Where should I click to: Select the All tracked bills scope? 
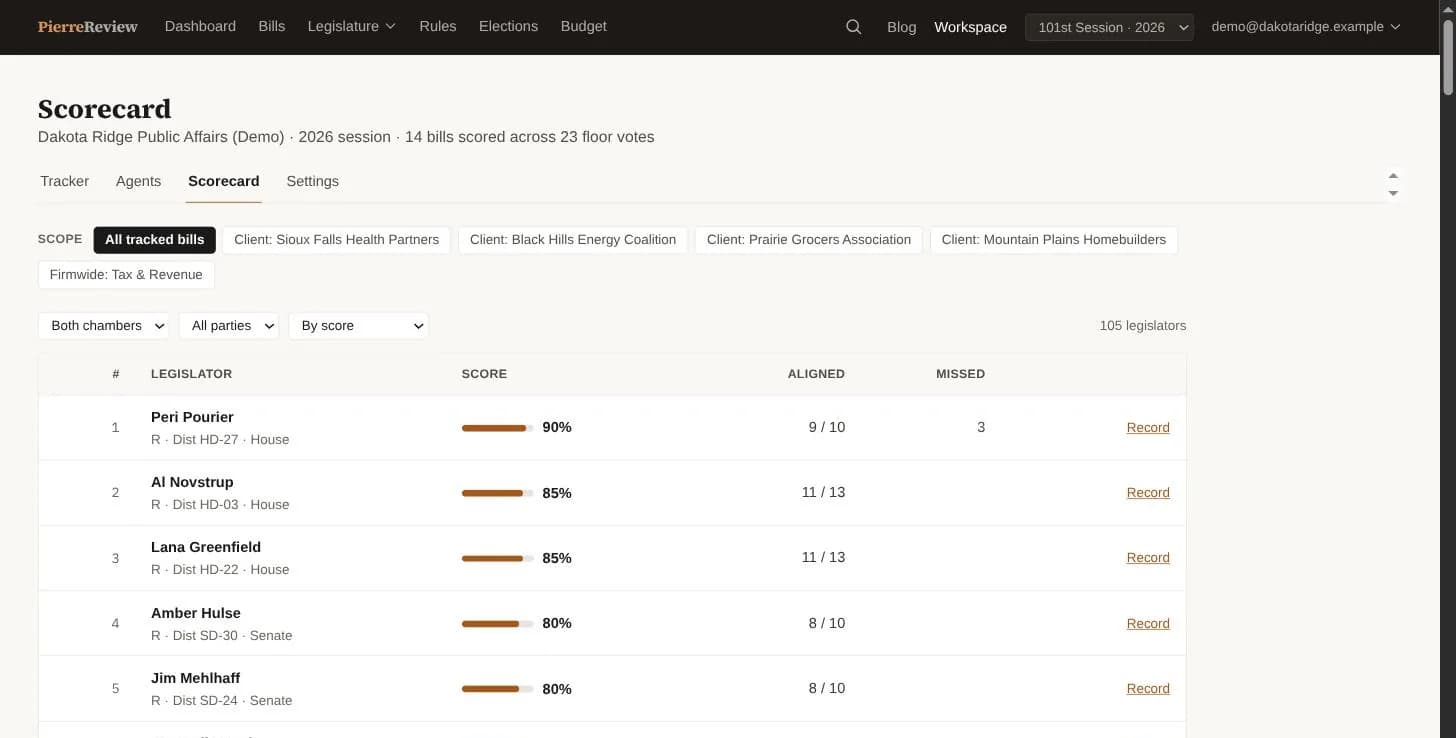[155, 240]
